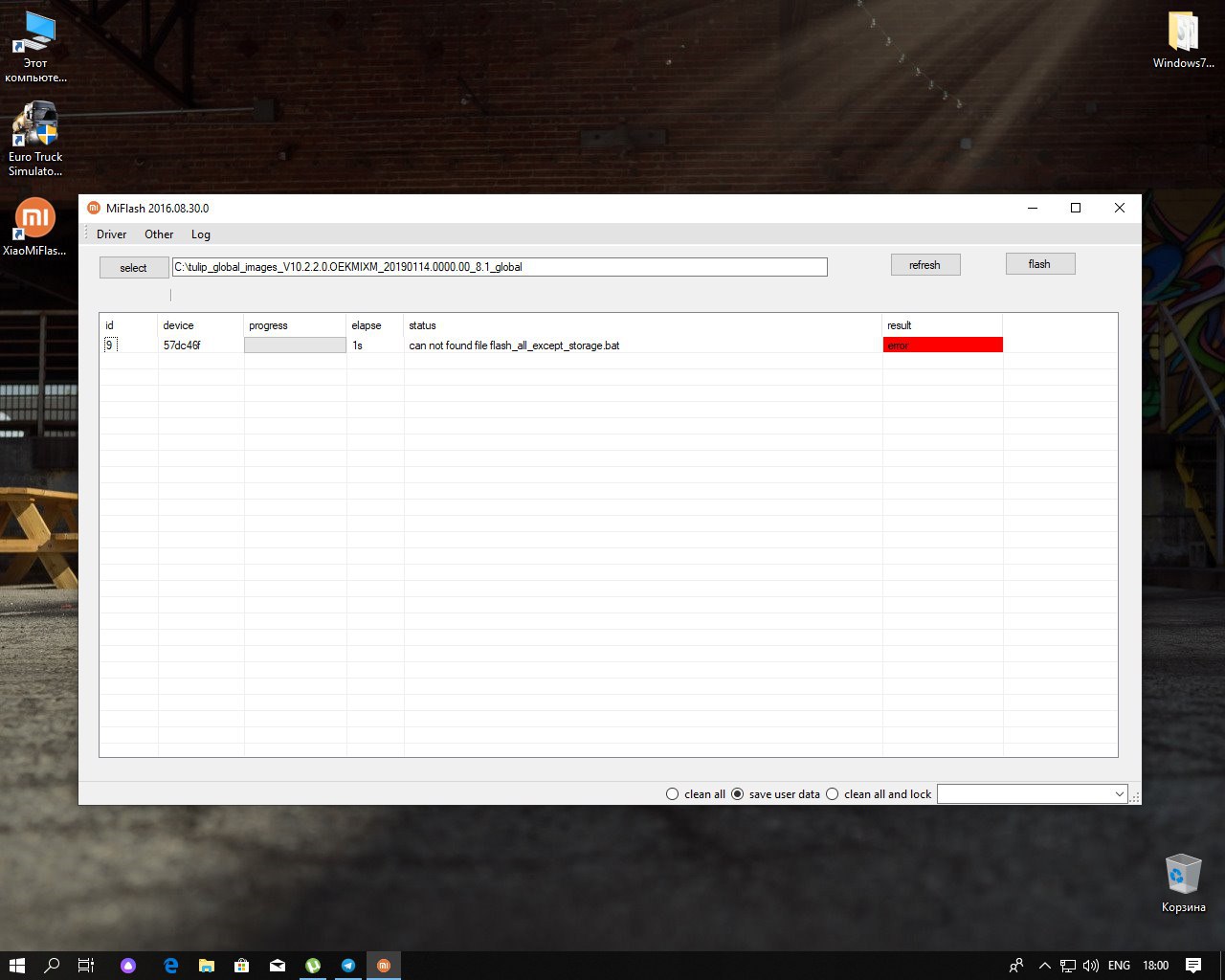Select the save user data option
Screen dimensions: 1225x980
(776, 794)
